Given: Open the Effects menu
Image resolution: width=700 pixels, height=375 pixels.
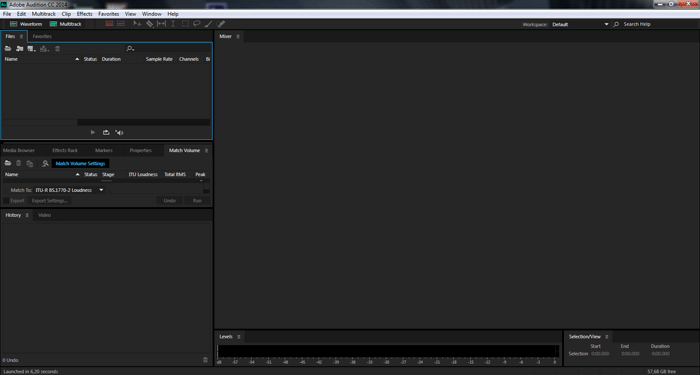Looking at the screenshot, I should tap(84, 14).
